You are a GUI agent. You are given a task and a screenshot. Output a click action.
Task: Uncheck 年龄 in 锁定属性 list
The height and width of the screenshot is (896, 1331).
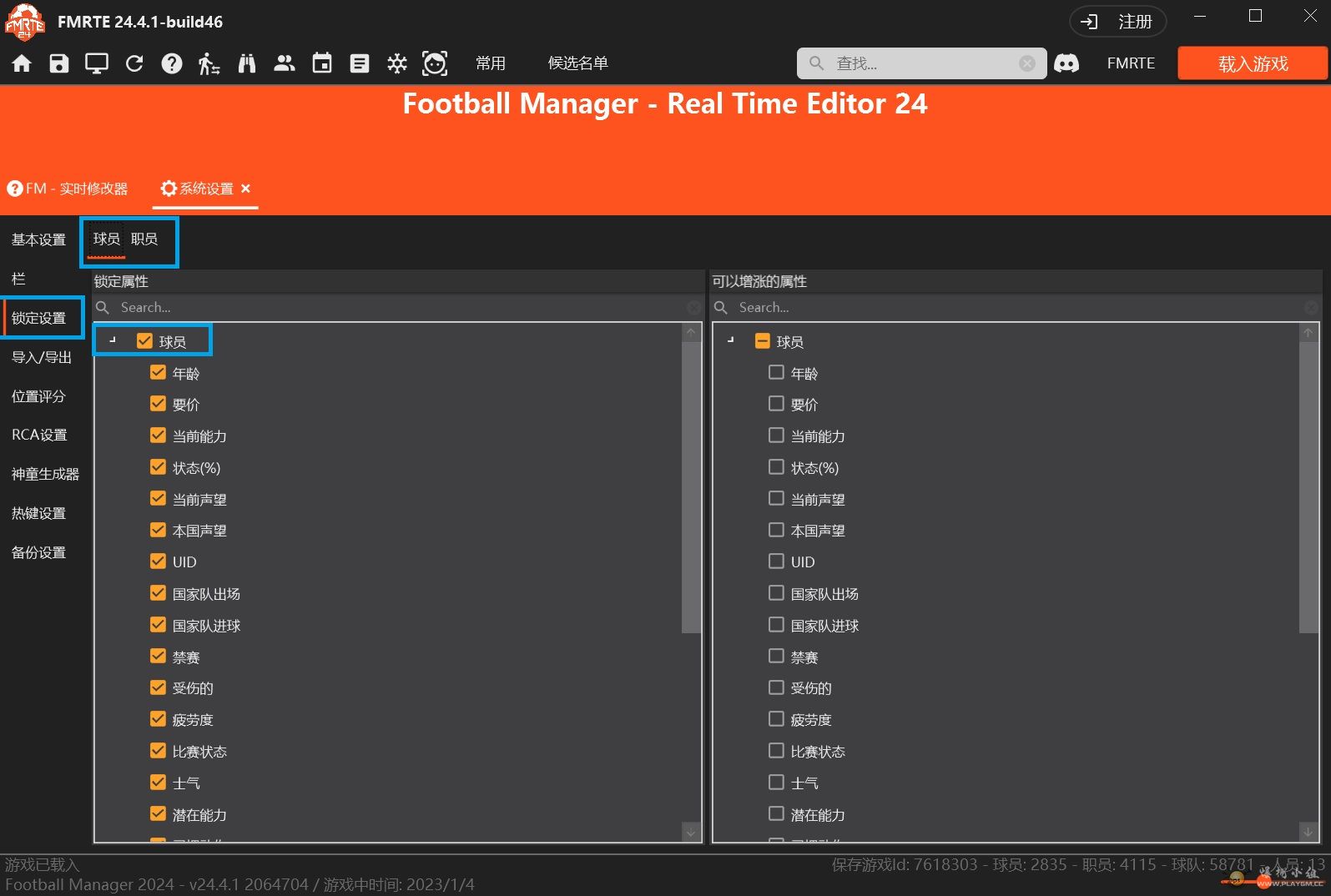pos(158,373)
